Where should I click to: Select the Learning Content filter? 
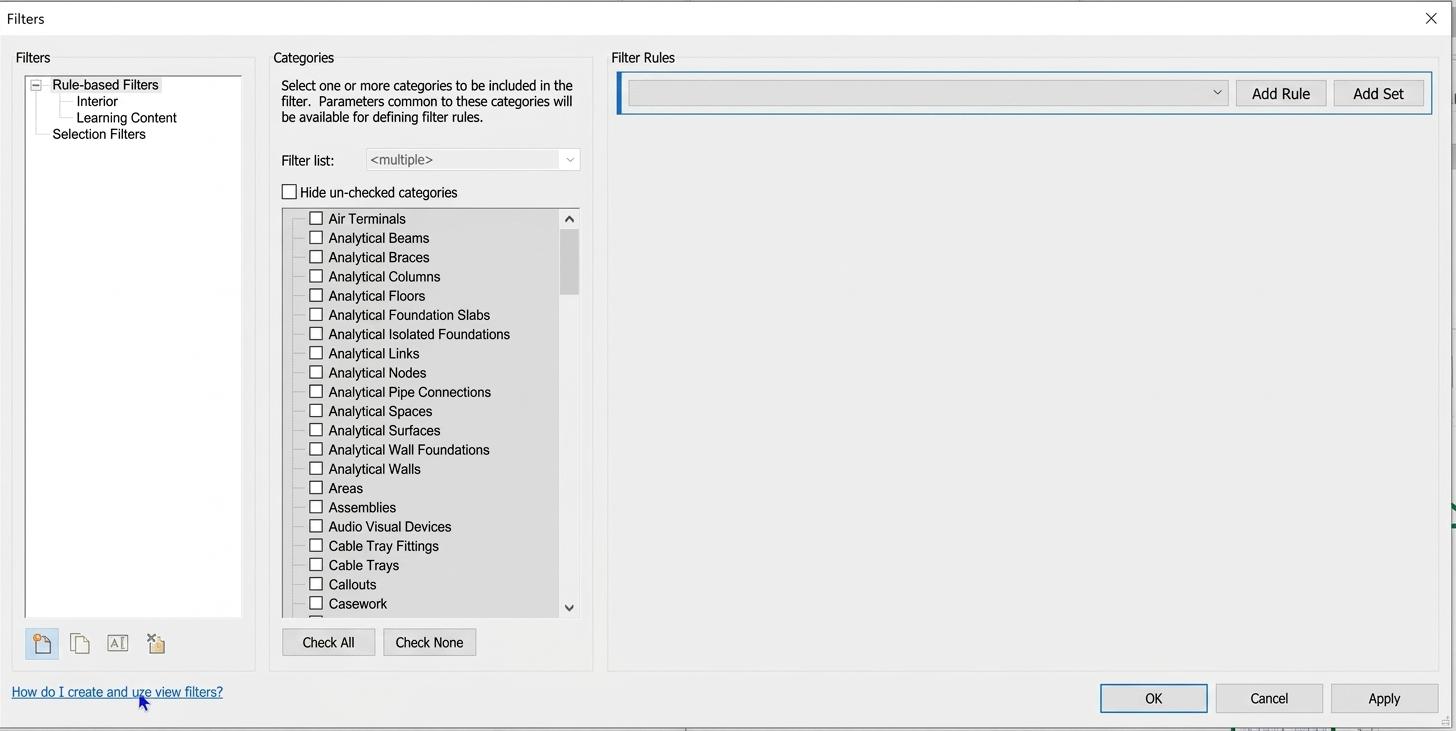coord(126,118)
